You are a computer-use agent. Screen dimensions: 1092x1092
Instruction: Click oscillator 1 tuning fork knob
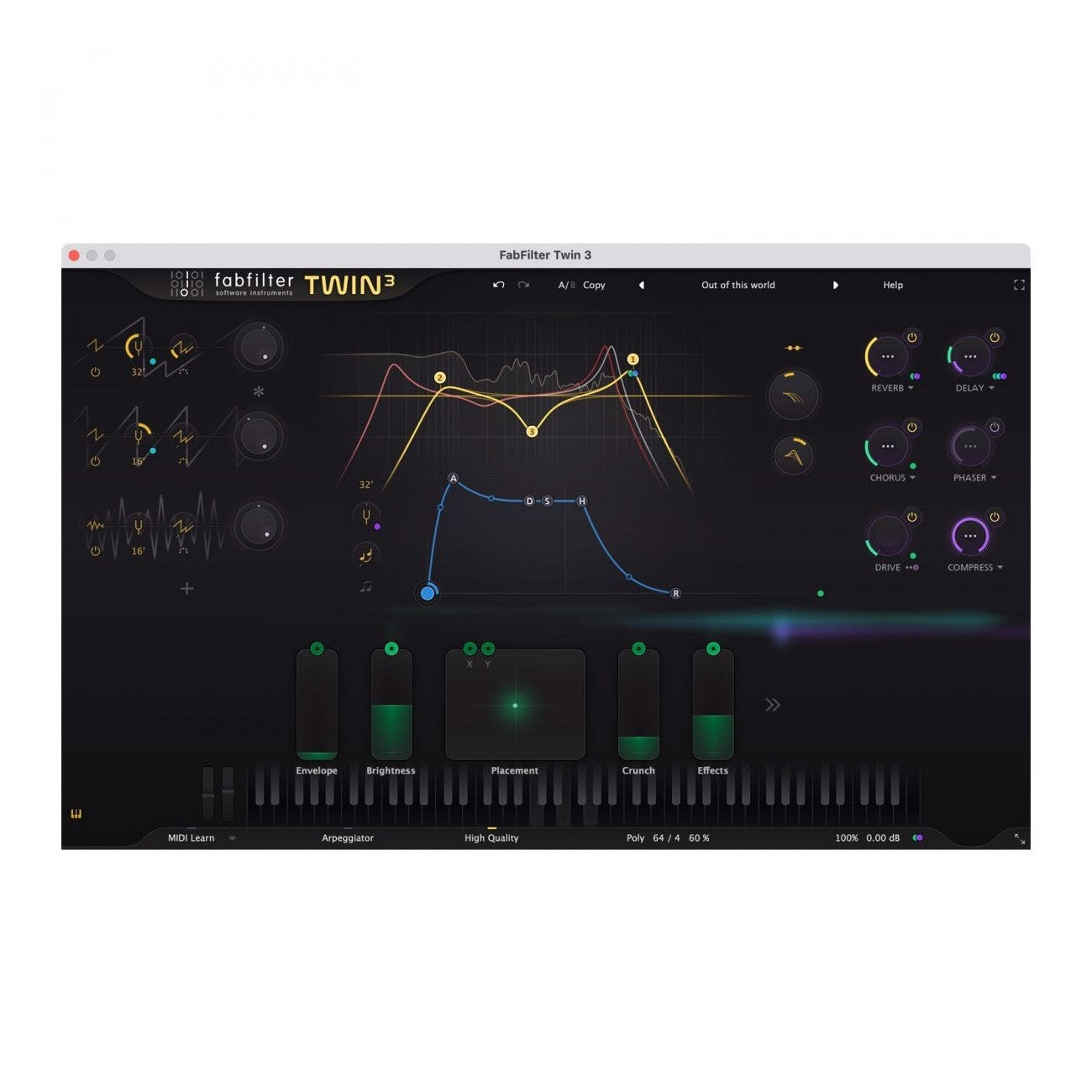point(139,346)
